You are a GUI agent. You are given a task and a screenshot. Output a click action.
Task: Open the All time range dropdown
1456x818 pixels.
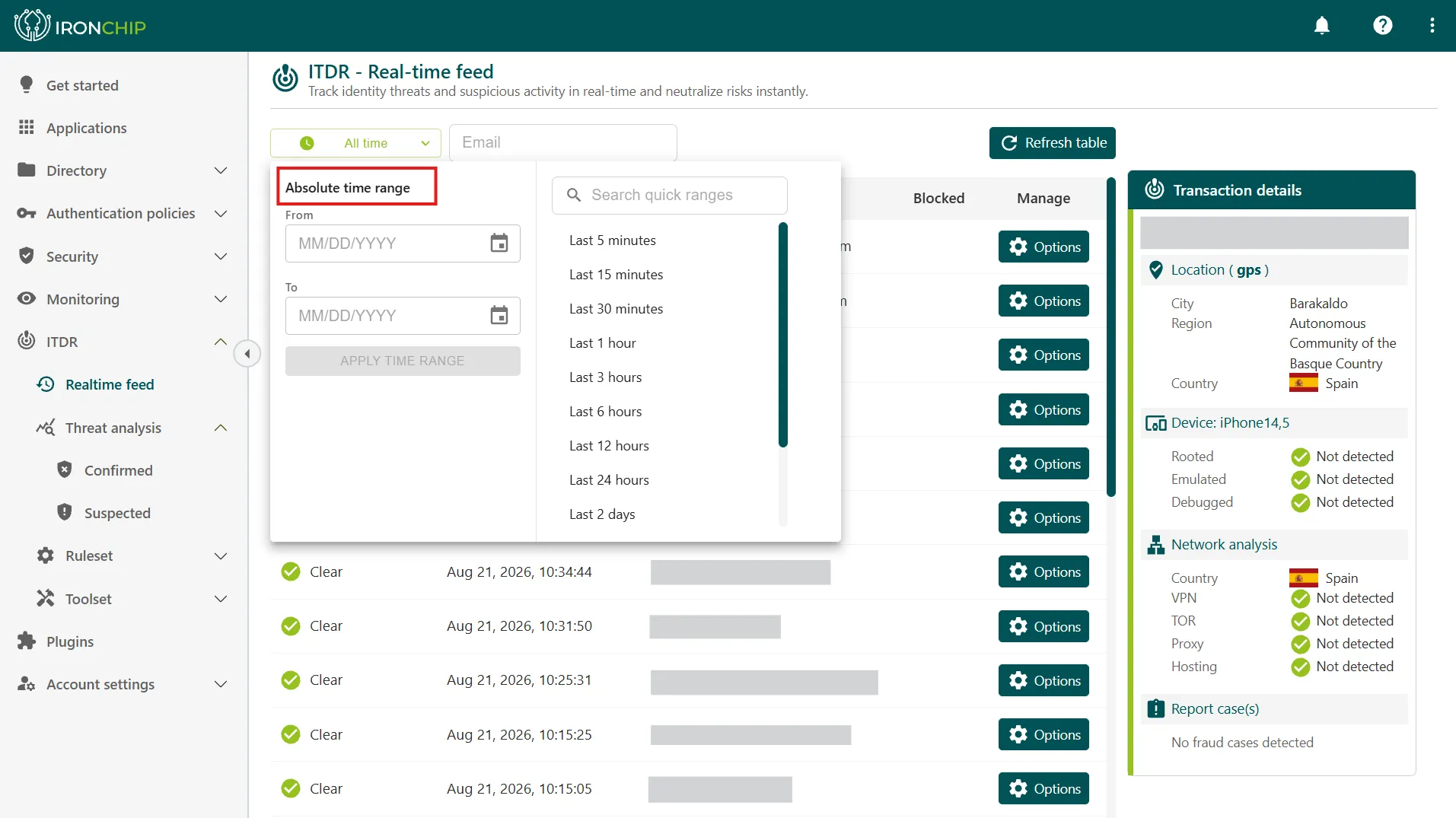(355, 143)
